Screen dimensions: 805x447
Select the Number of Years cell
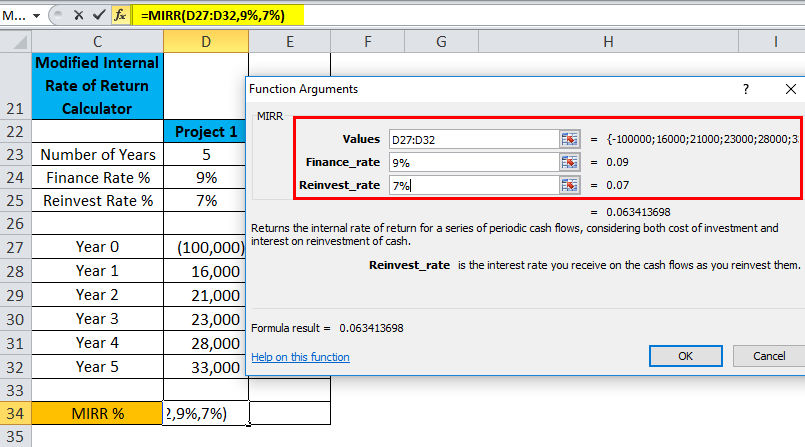98,154
